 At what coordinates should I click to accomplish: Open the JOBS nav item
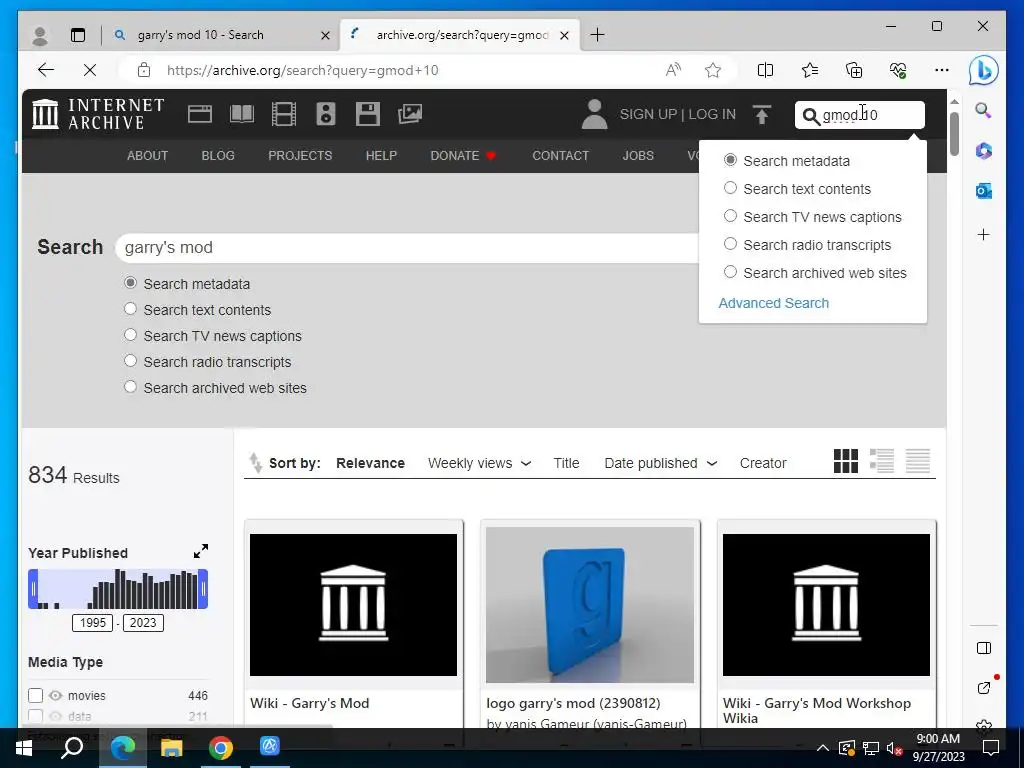pyautogui.click(x=638, y=155)
